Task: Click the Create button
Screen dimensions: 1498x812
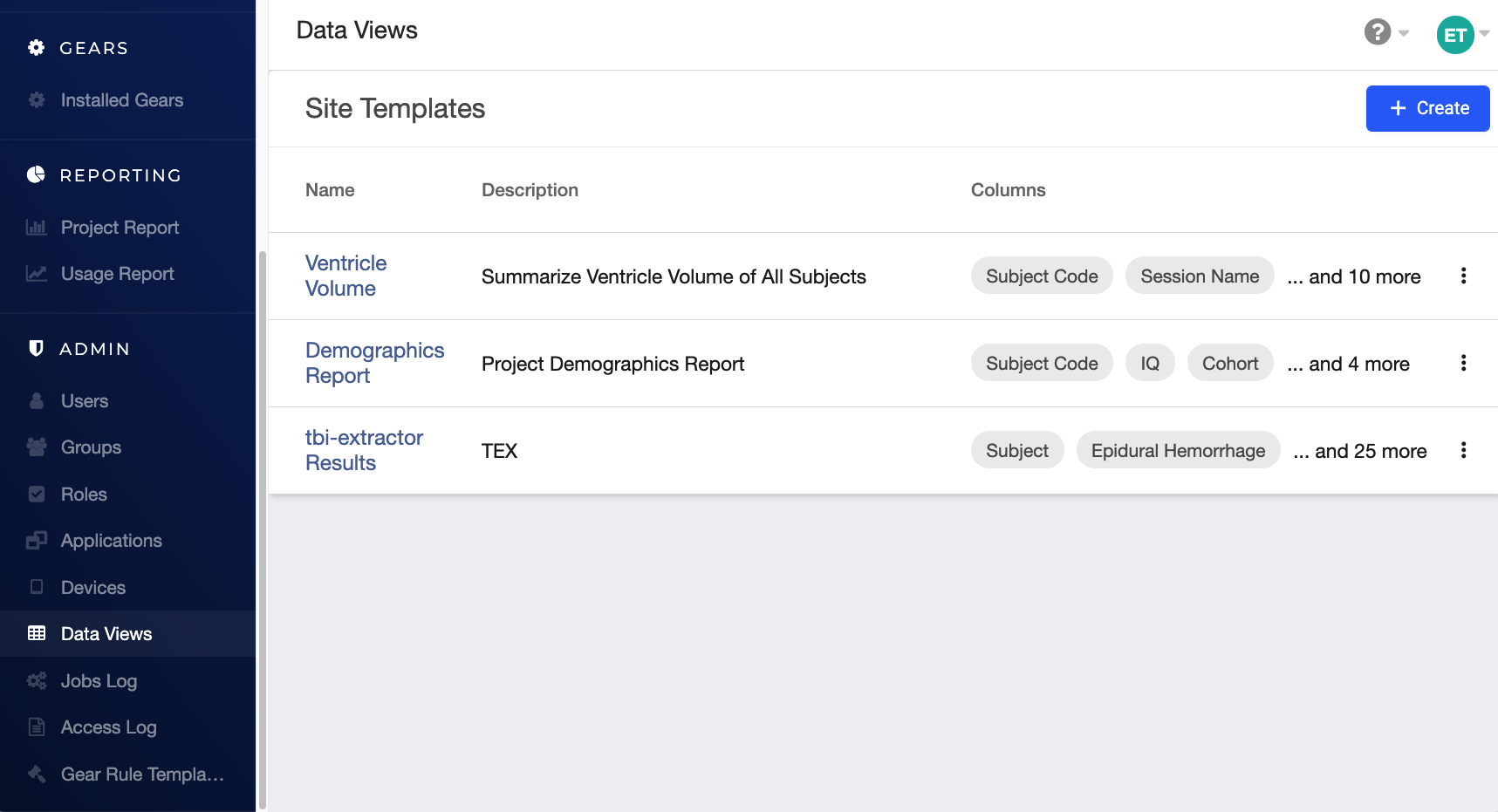Action: (x=1427, y=108)
